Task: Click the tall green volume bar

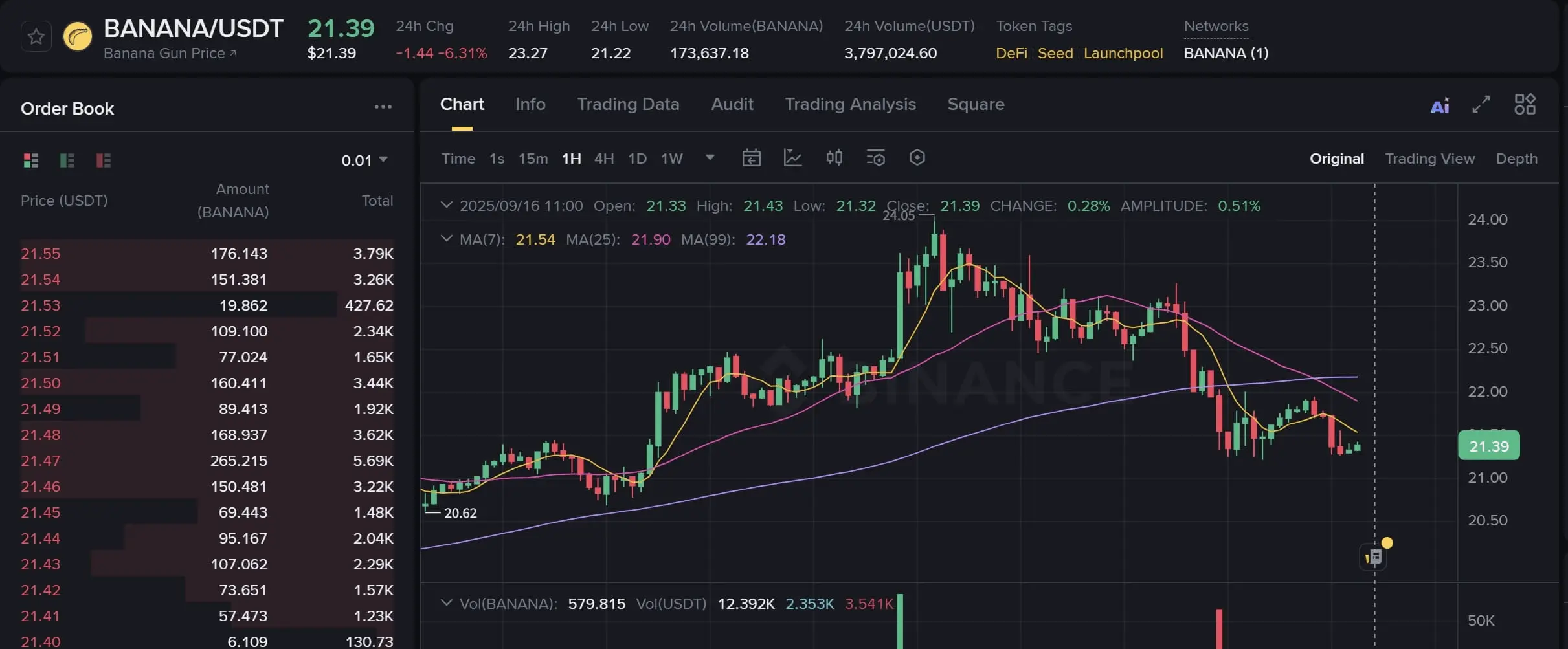Action: point(900,621)
